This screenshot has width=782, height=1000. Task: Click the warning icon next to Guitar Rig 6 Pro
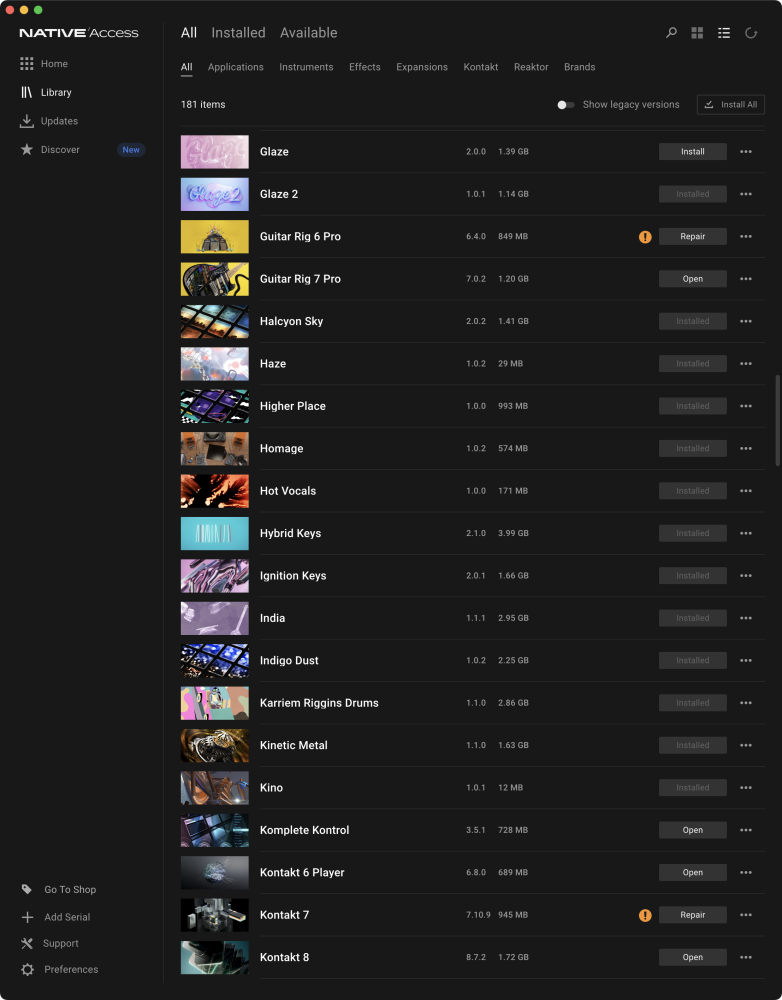coord(645,237)
